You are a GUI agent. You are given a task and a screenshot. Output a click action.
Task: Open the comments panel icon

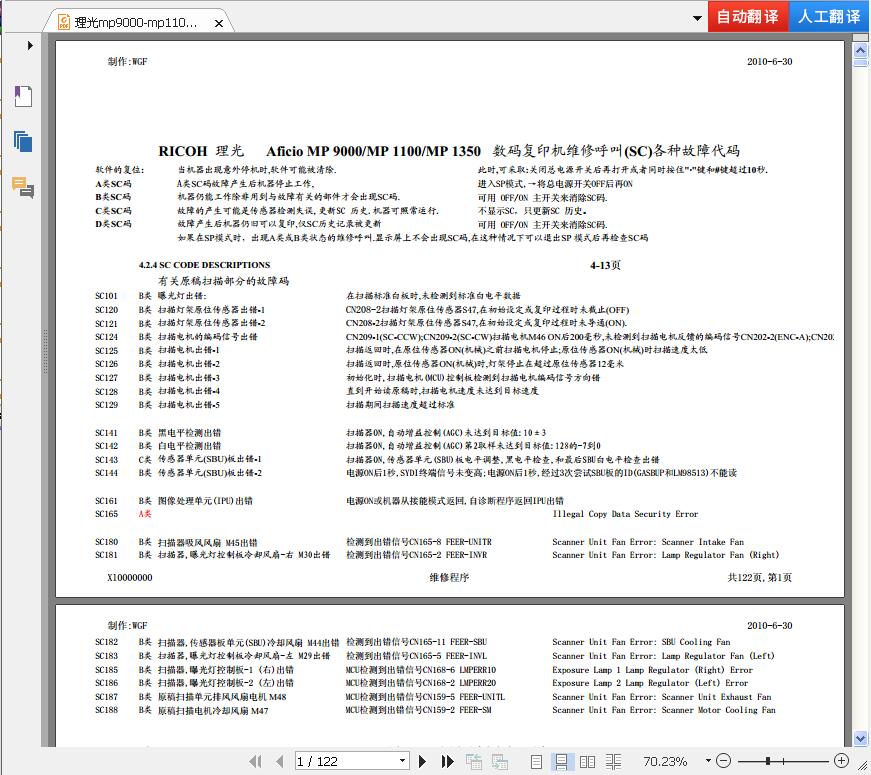pyautogui.click(x=23, y=187)
